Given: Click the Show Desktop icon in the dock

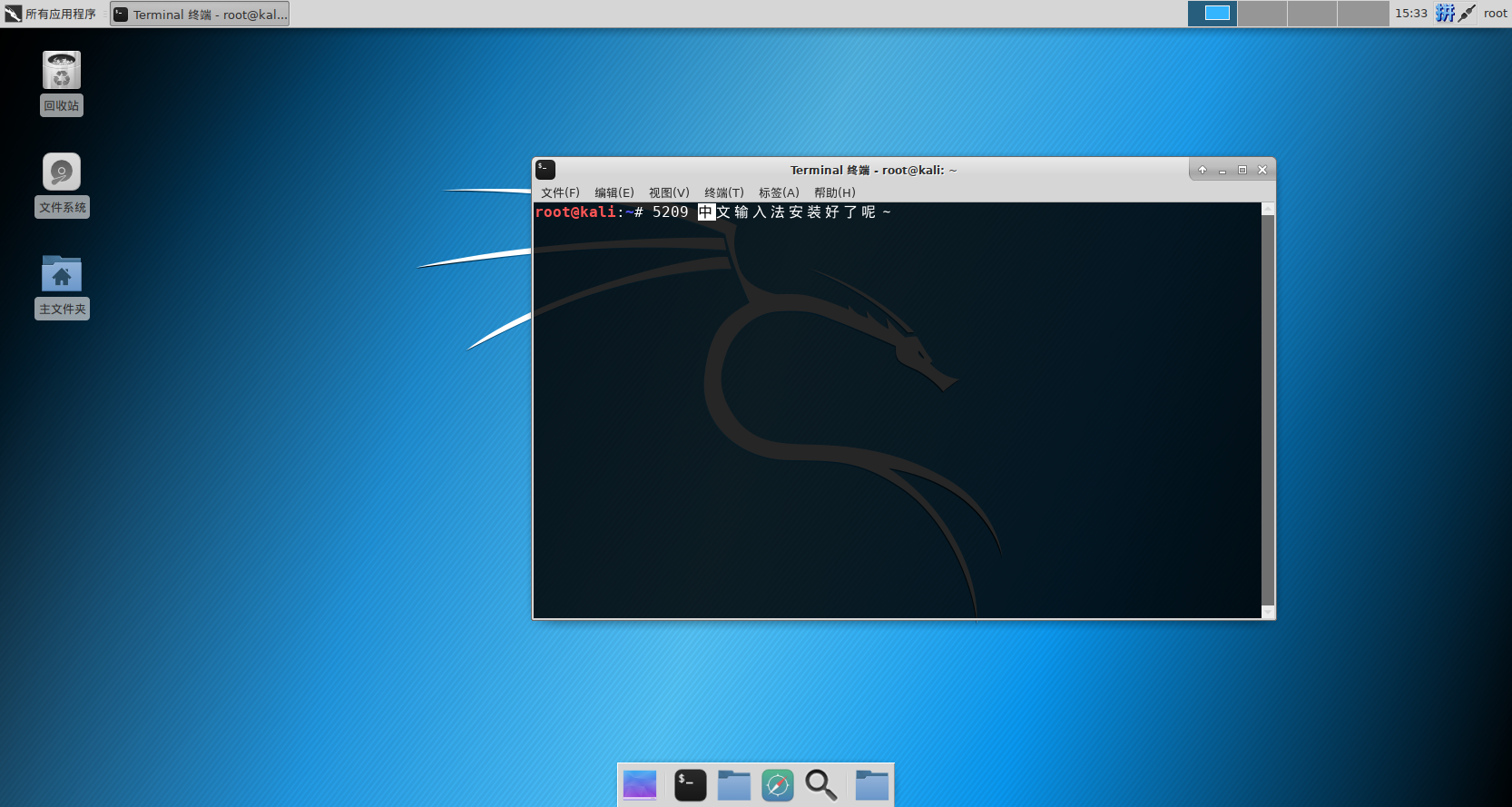Looking at the screenshot, I should [640, 785].
